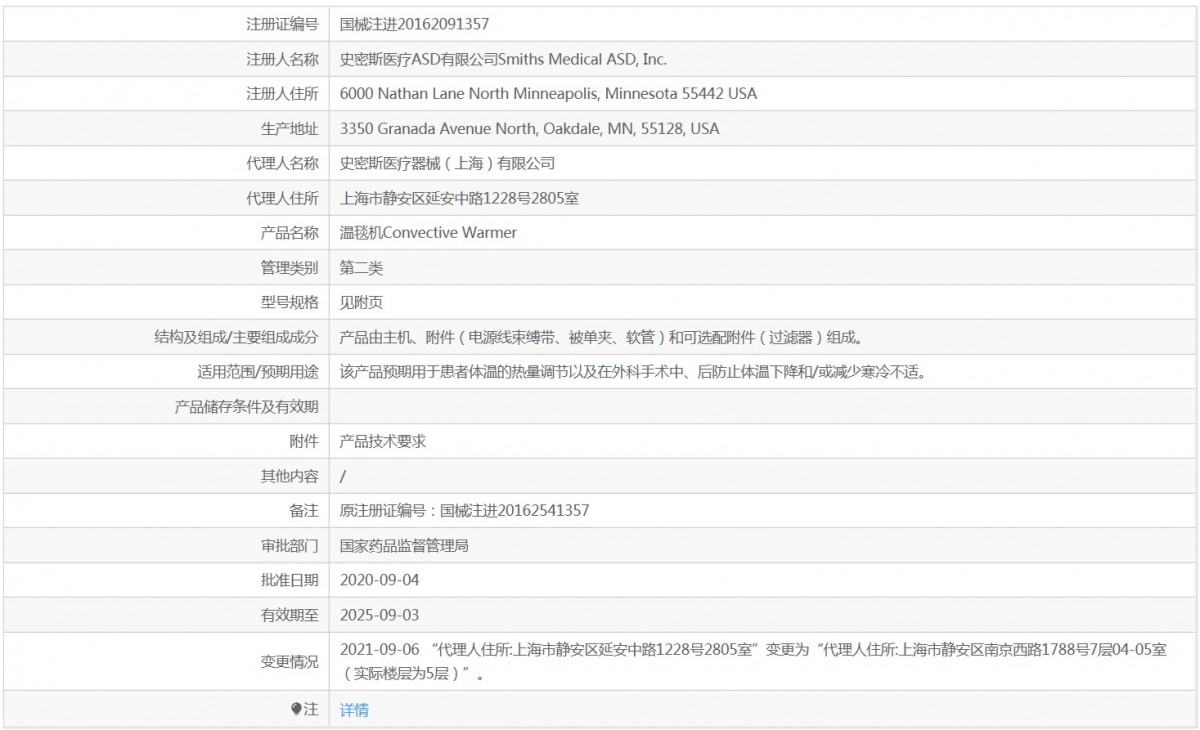This screenshot has height=730, width=1200.
Task: Click the 变更情况 label
Action: coord(289,662)
